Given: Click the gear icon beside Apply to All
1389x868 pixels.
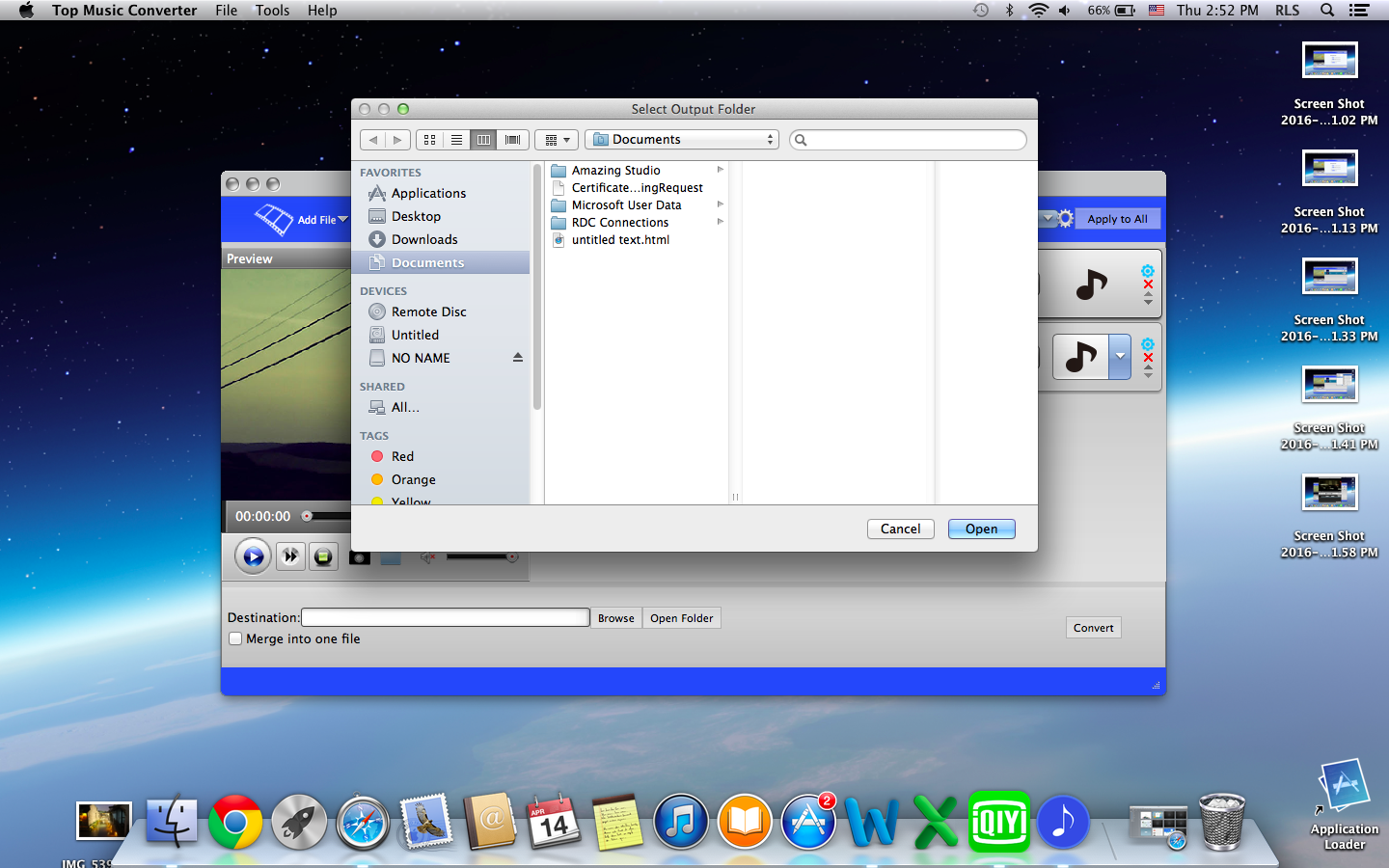Looking at the screenshot, I should tap(1065, 219).
